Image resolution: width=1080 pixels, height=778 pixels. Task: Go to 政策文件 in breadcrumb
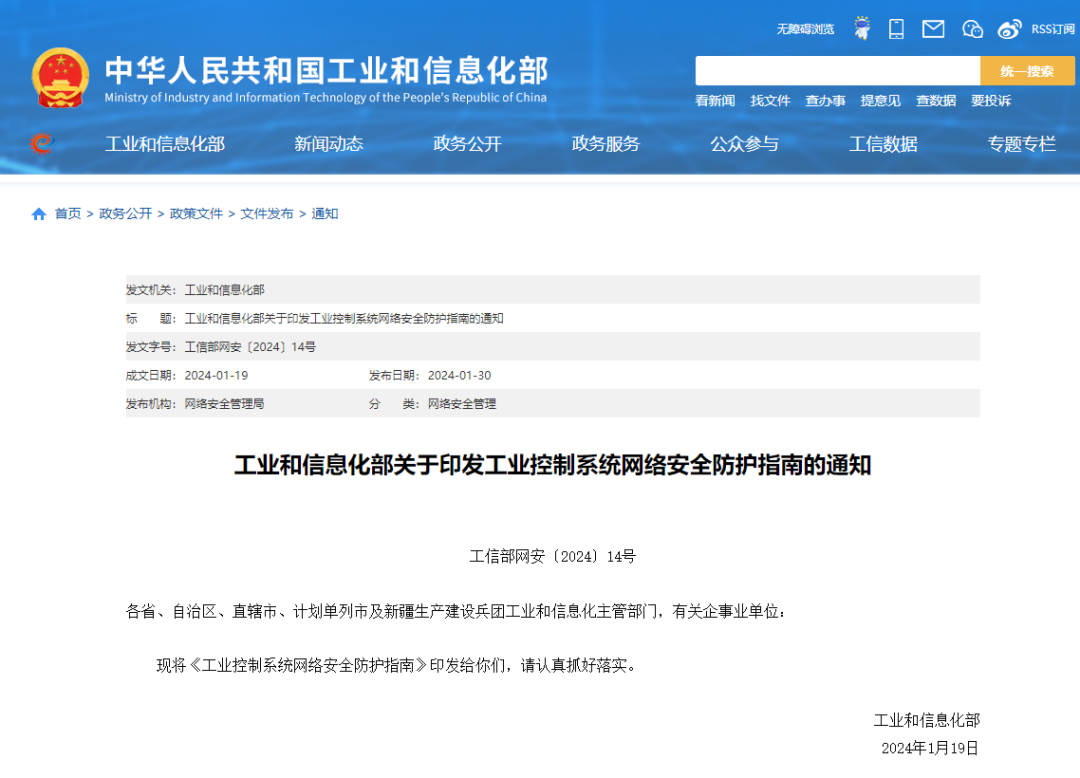click(196, 213)
